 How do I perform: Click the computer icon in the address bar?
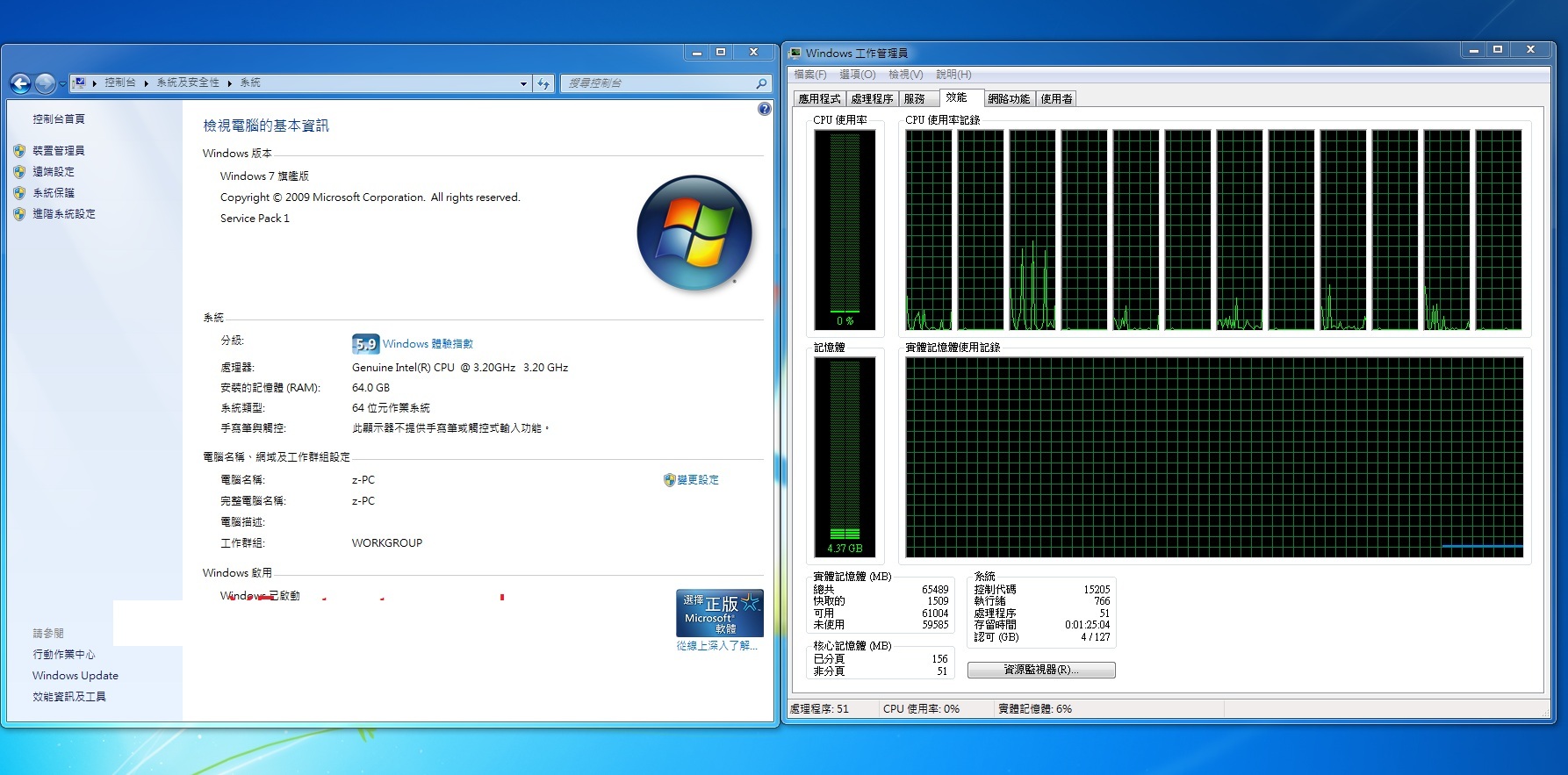79,83
